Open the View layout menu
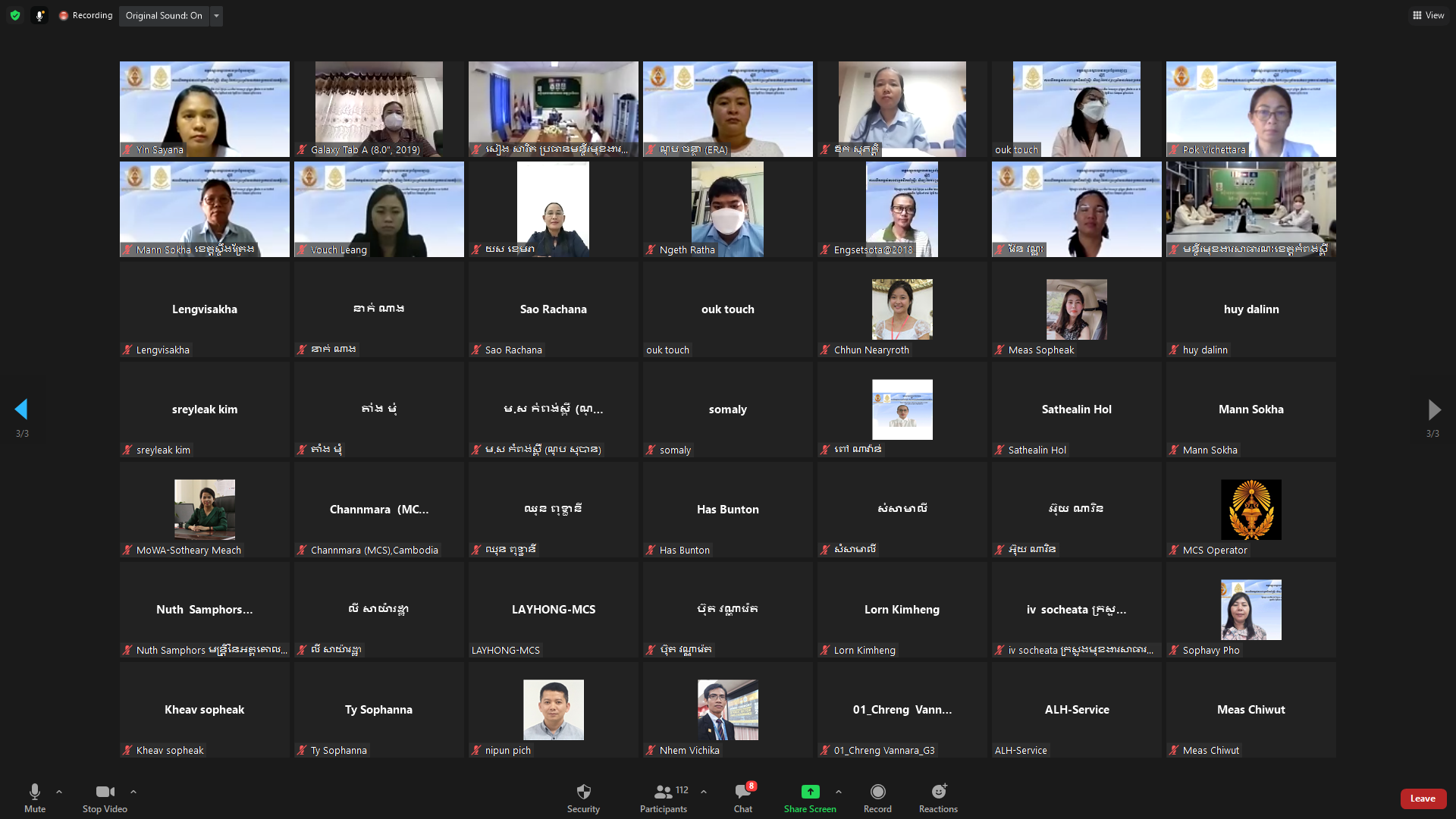Screen dimensions: 1456x819 1428,15
